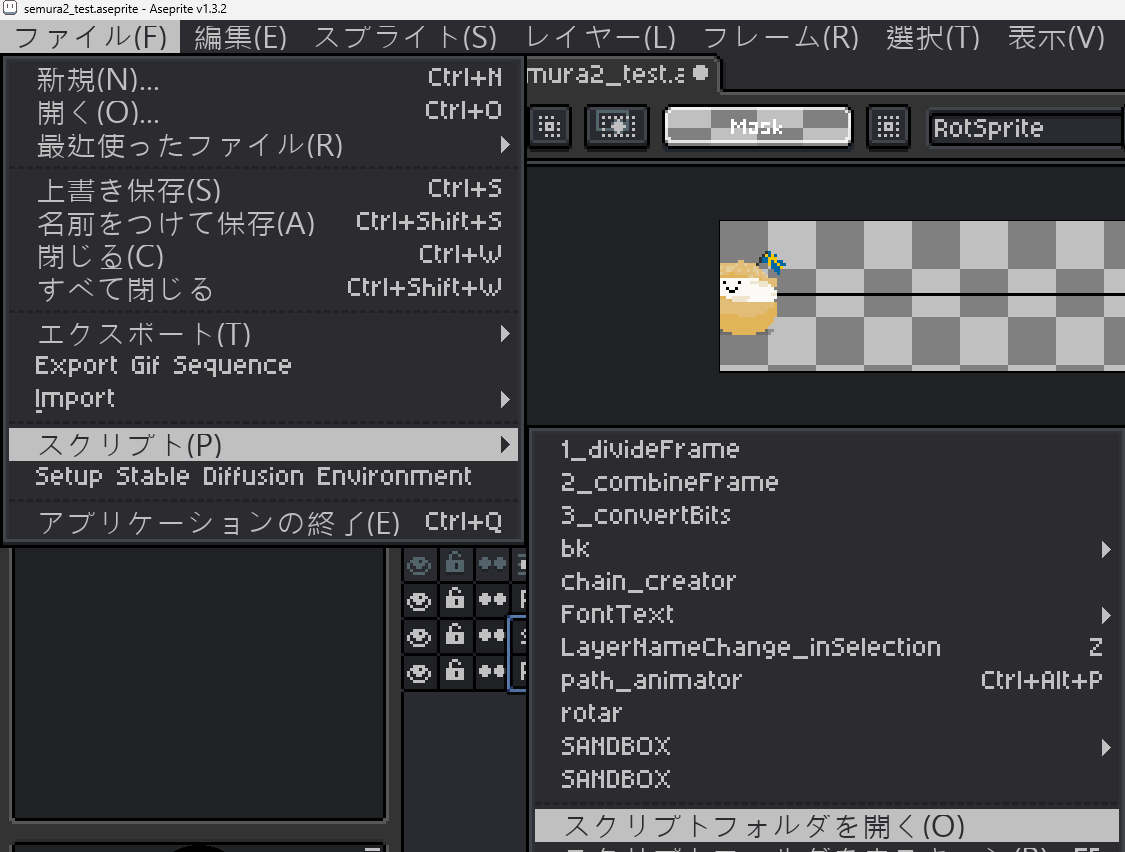Expand the エクスポート(T) submenu arrow
The width and height of the screenshot is (1125, 852).
coord(505,334)
